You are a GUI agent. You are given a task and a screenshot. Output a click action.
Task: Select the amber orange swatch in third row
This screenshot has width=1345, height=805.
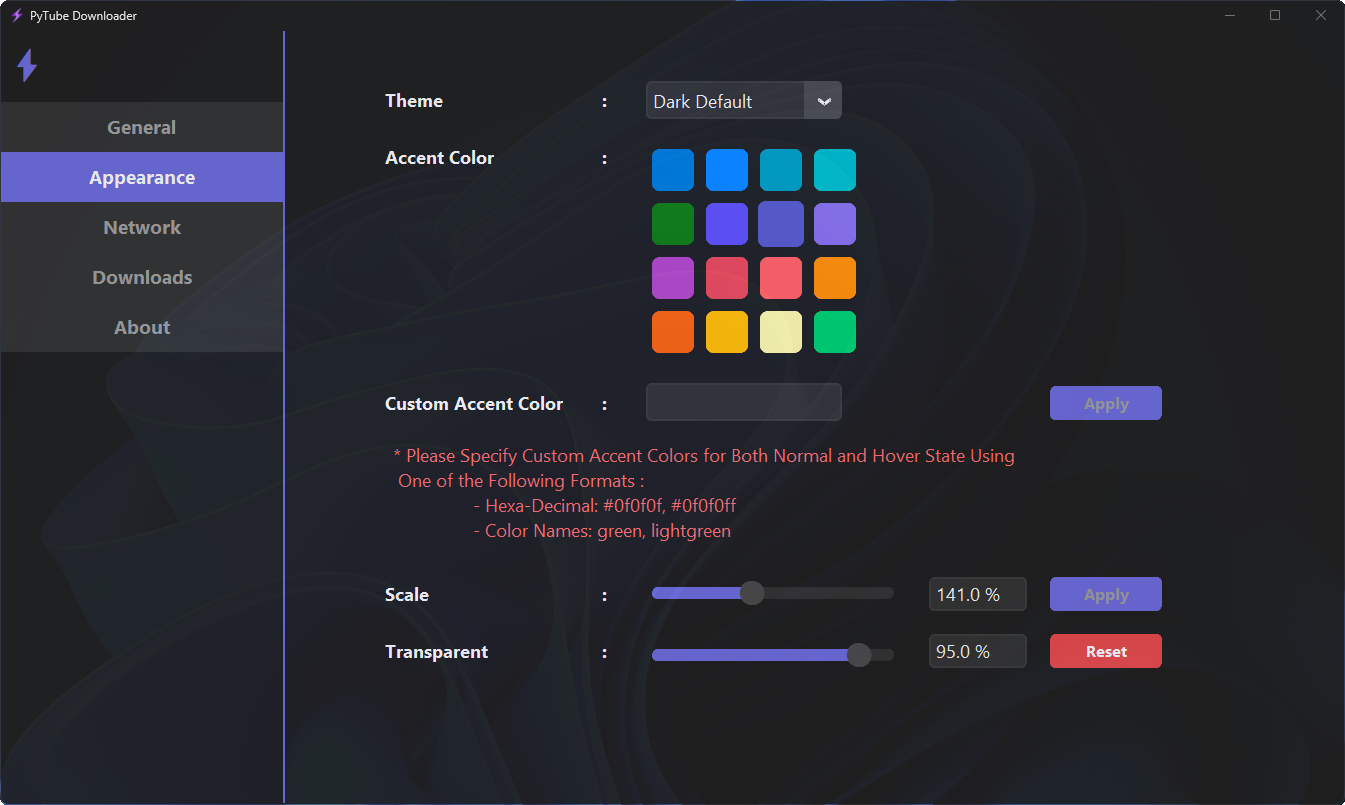click(835, 278)
